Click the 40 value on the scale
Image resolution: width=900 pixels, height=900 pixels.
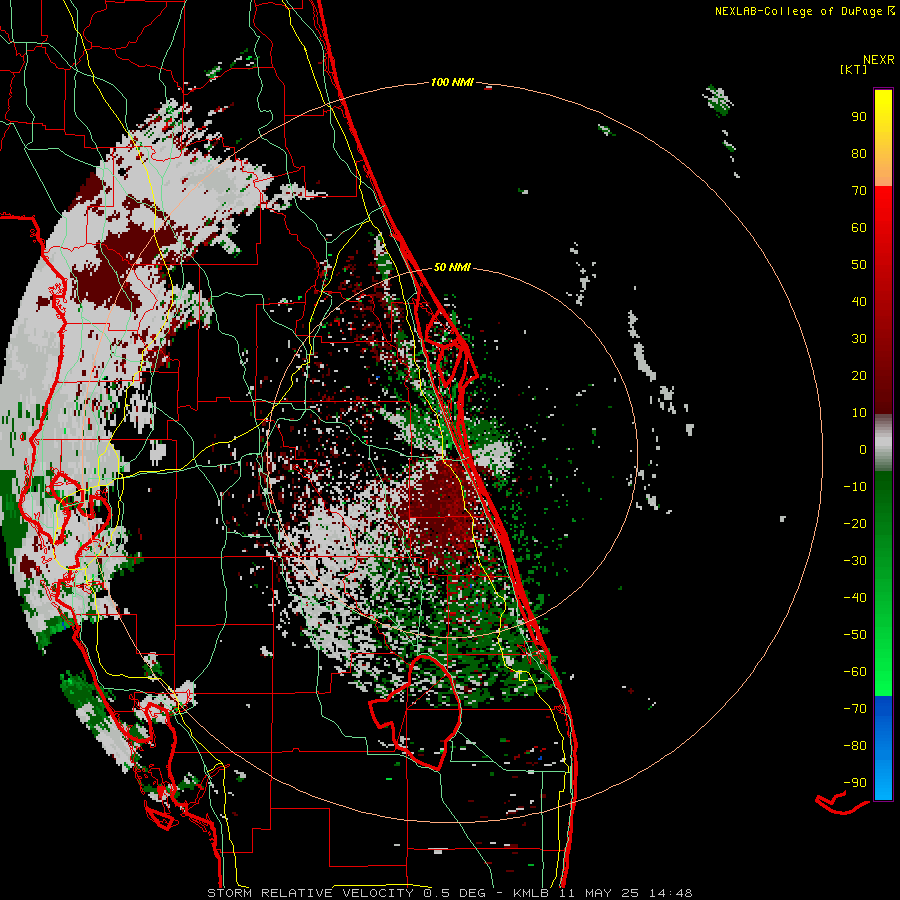tap(859, 302)
